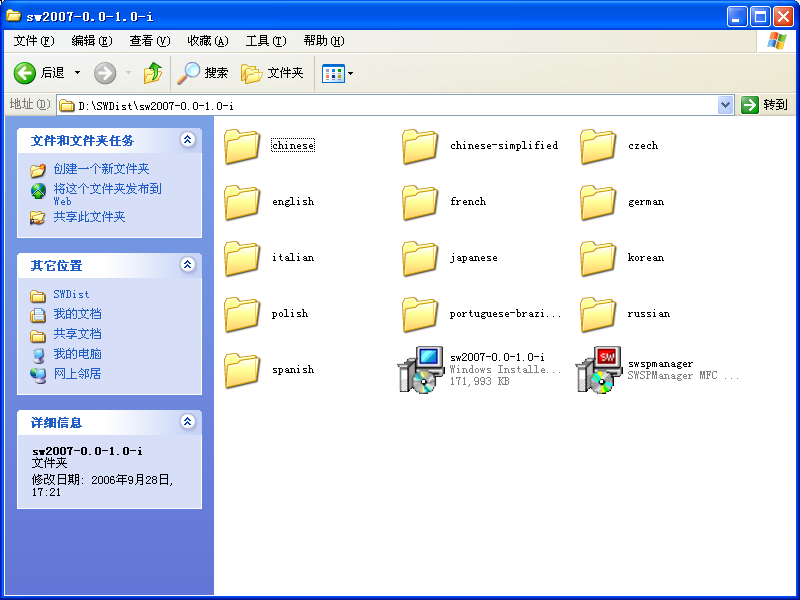Open 我的电脑 link
The image size is (800, 600).
[77, 354]
